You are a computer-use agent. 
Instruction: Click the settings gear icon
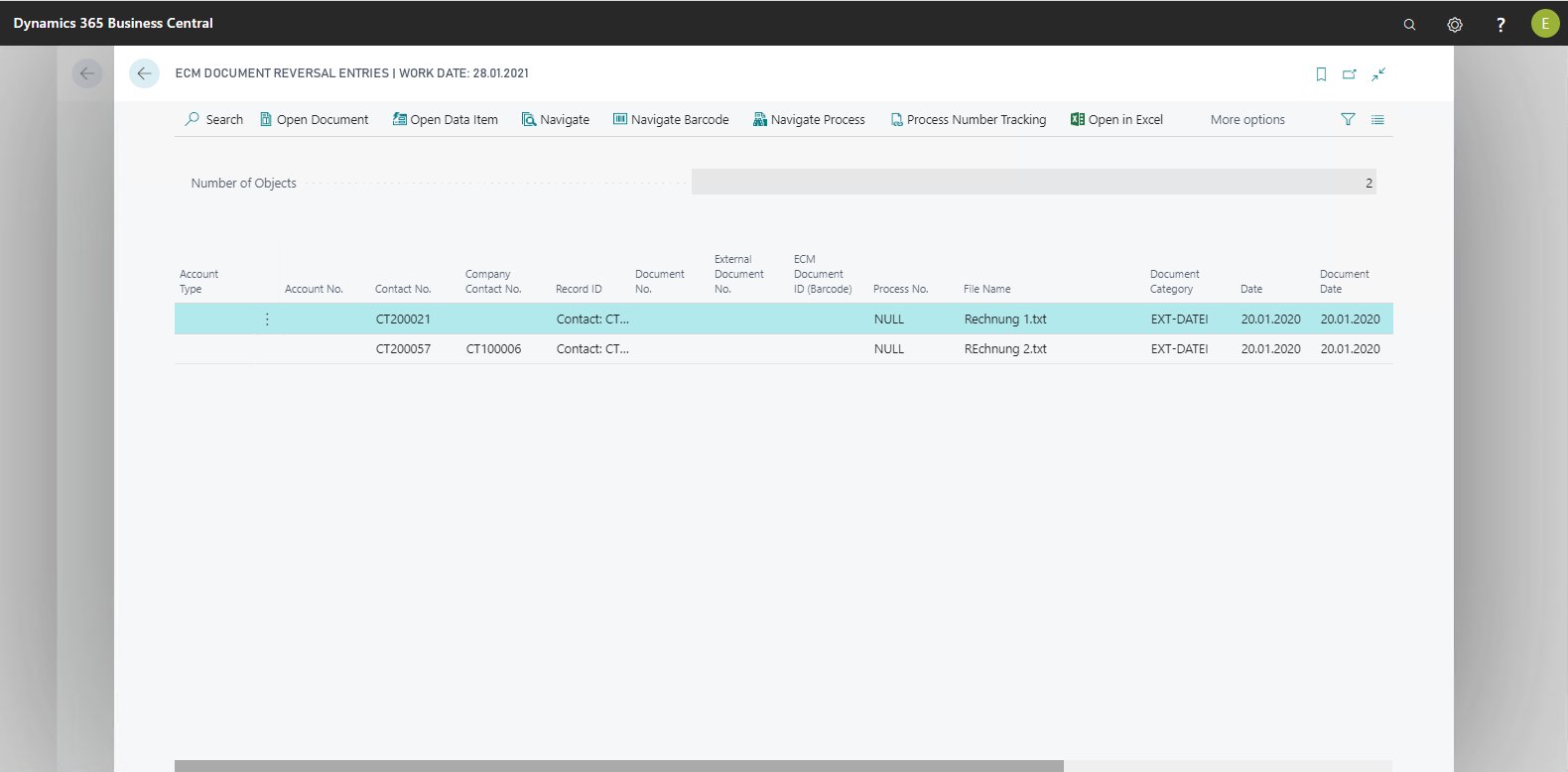coord(1455,24)
